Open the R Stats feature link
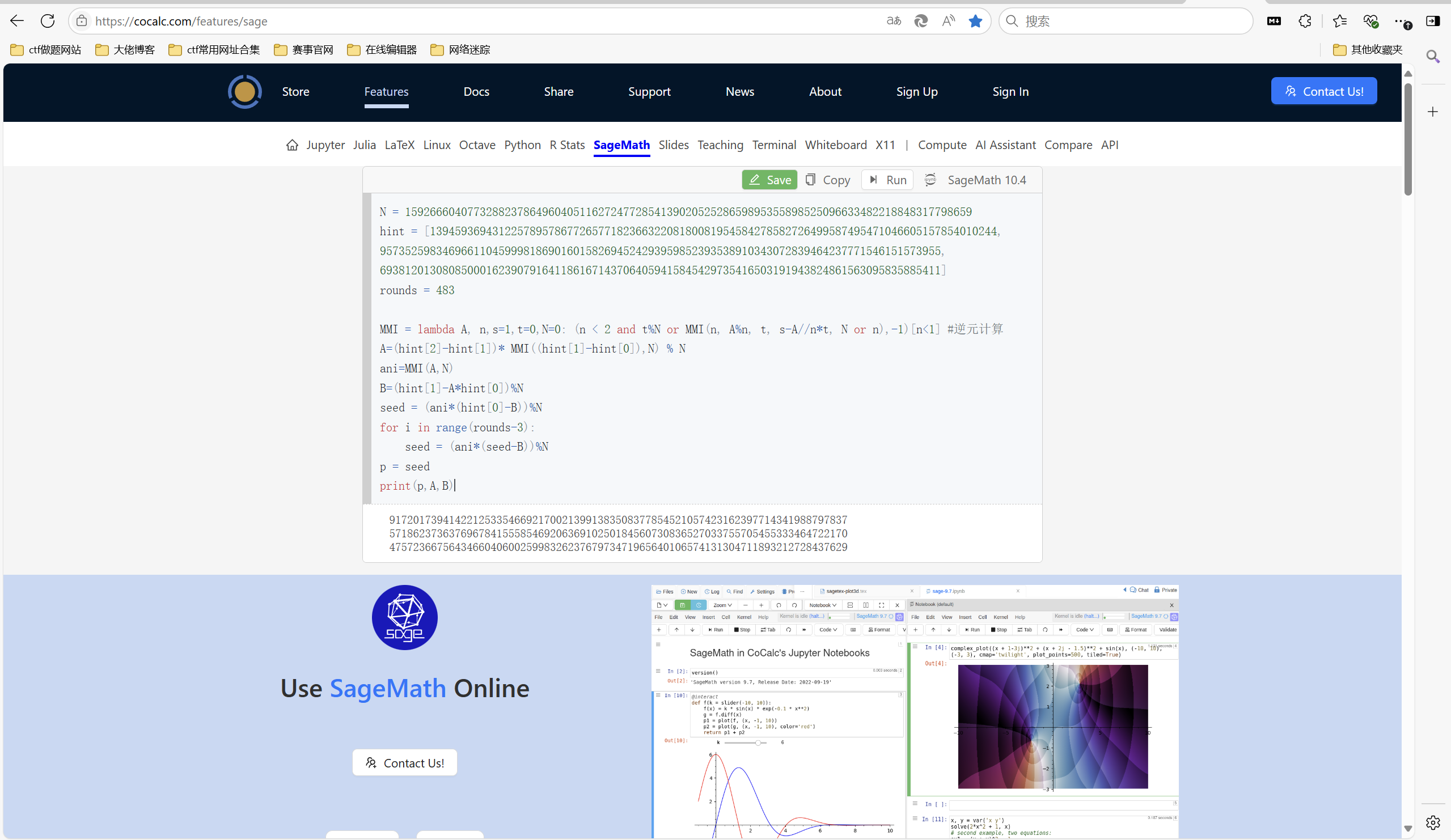 [567, 145]
